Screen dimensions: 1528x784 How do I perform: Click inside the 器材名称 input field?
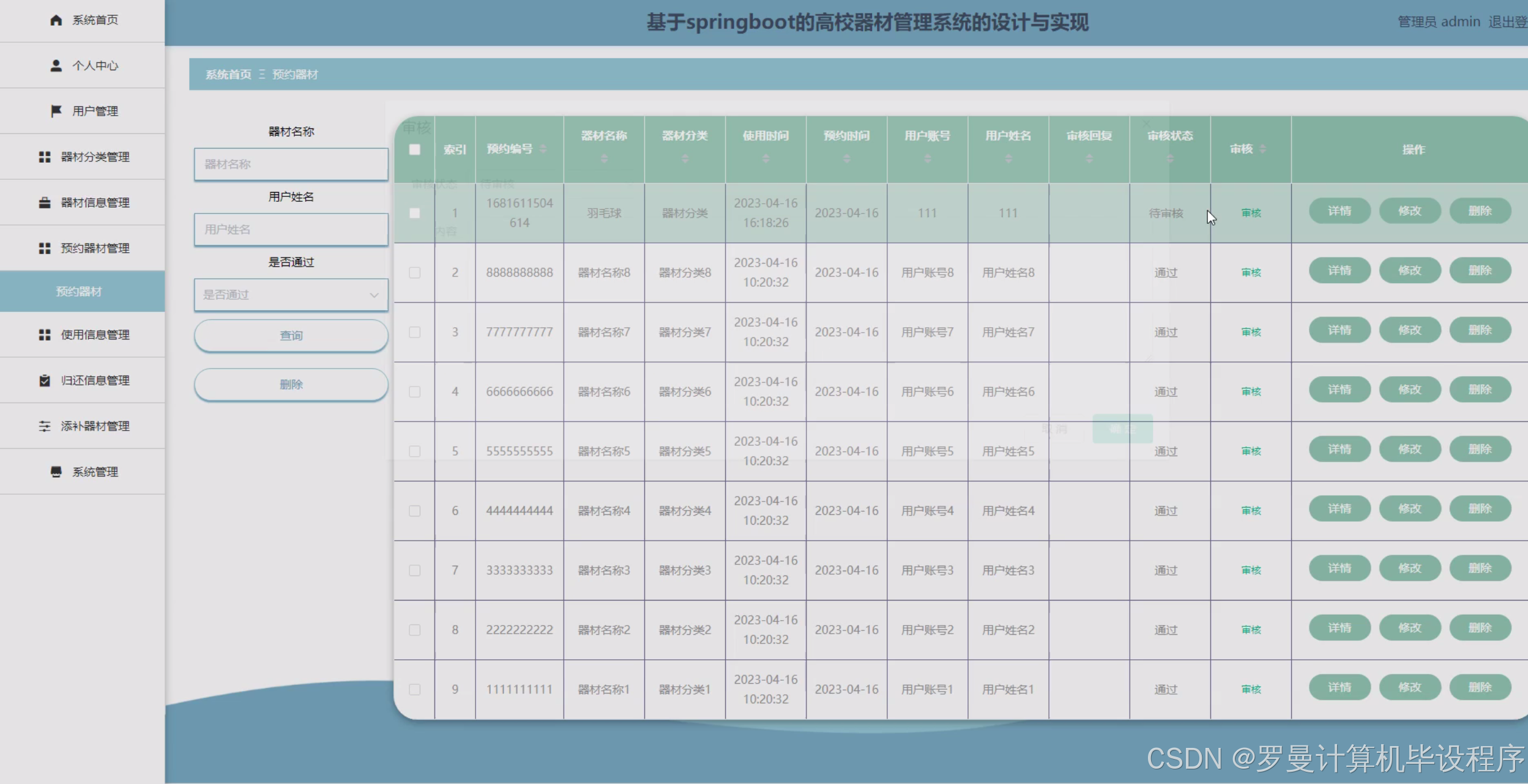(x=290, y=164)
